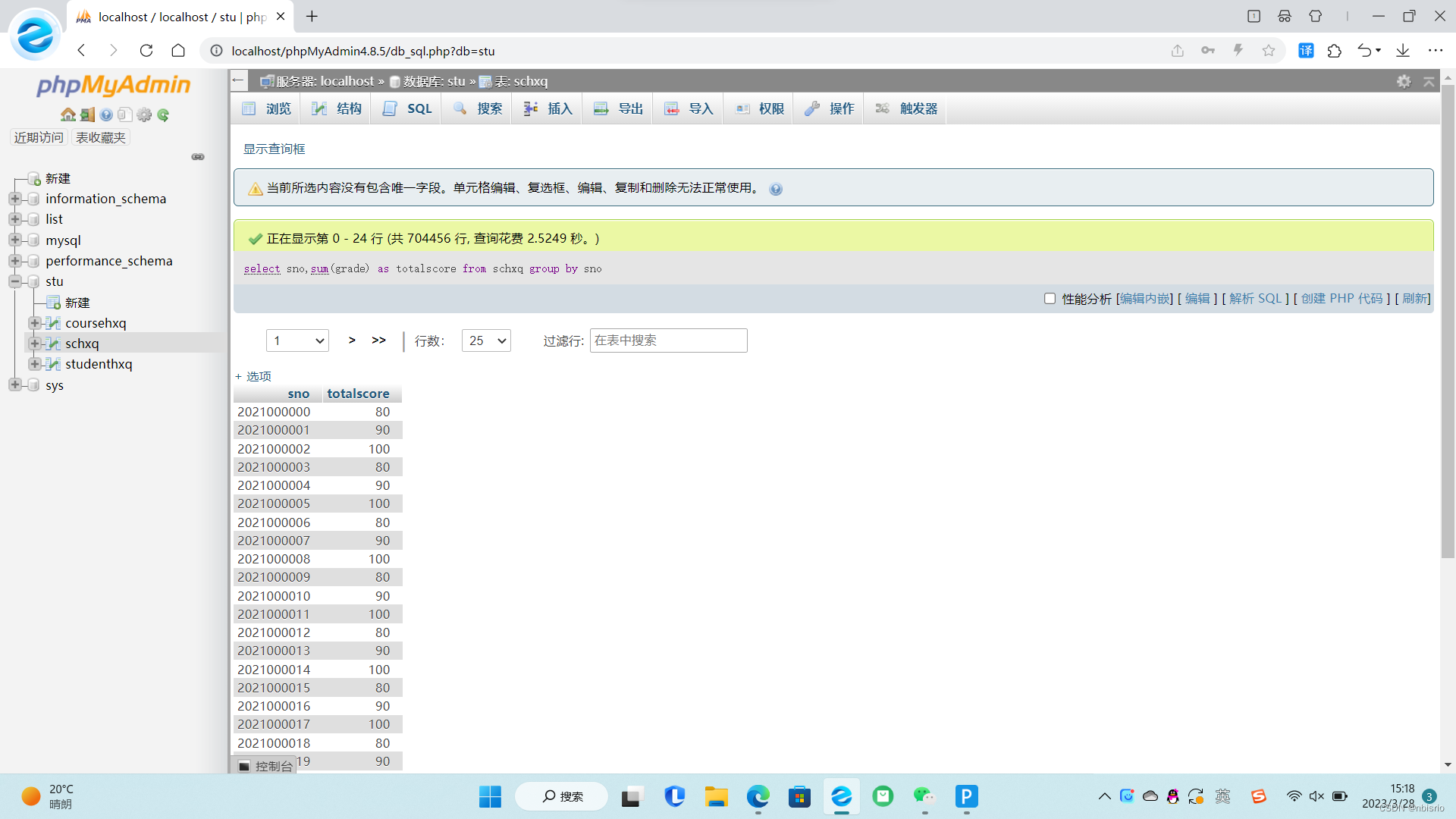Collapse the stu database node
This screenshot has height=819, width=1456.
tap(14, 281)
